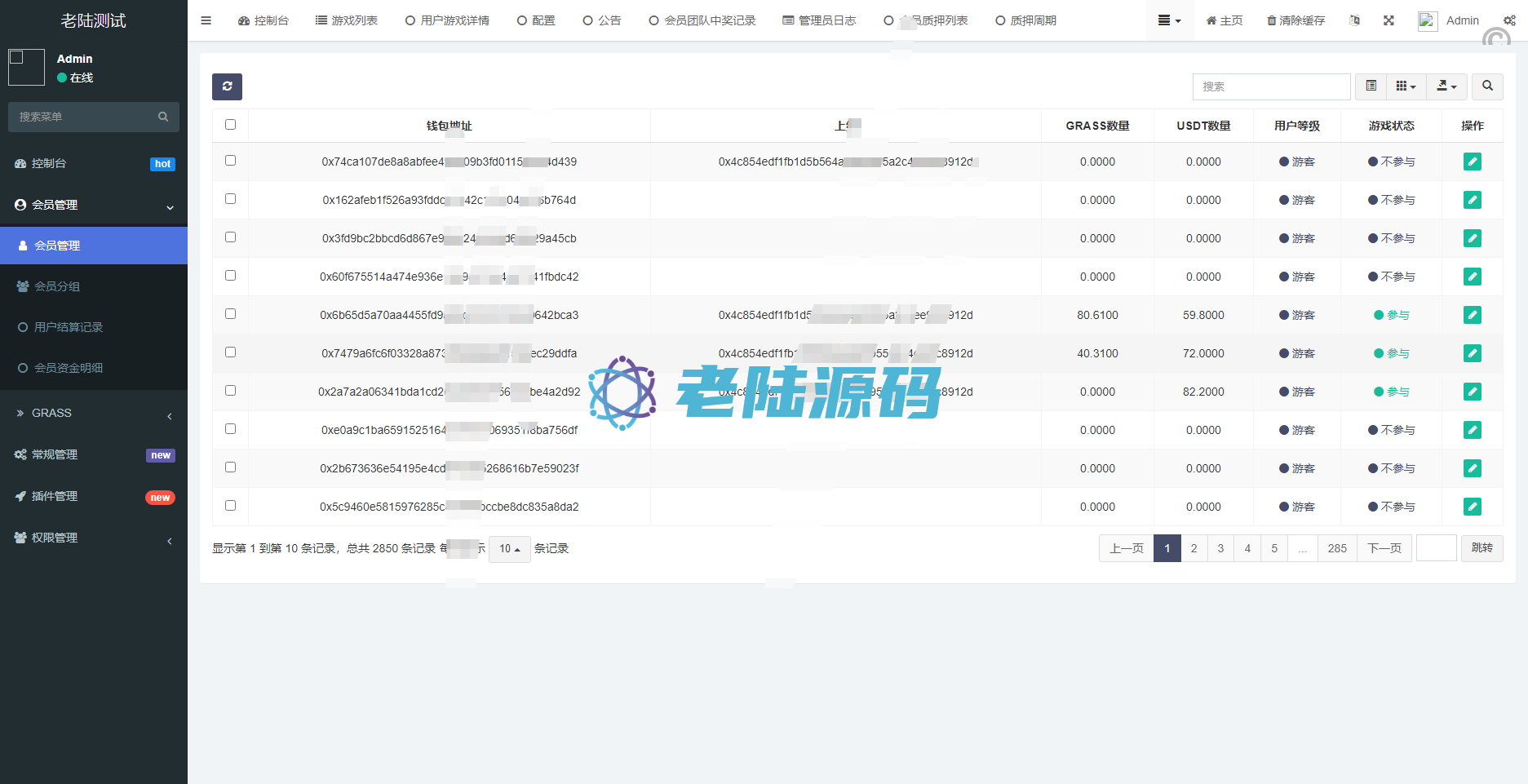Click the sidebar hamburger toggle icon
Image resolution: width=1528 pixels, height=784 pixels.
pyautogui.click(x=206, y=20)
